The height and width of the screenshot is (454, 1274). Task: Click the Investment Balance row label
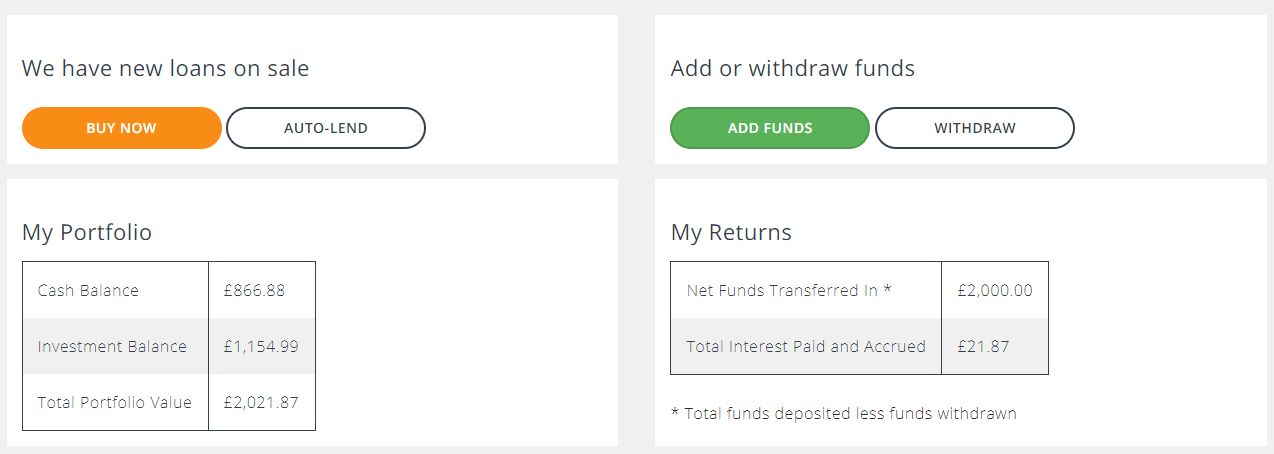pos(112,347)
